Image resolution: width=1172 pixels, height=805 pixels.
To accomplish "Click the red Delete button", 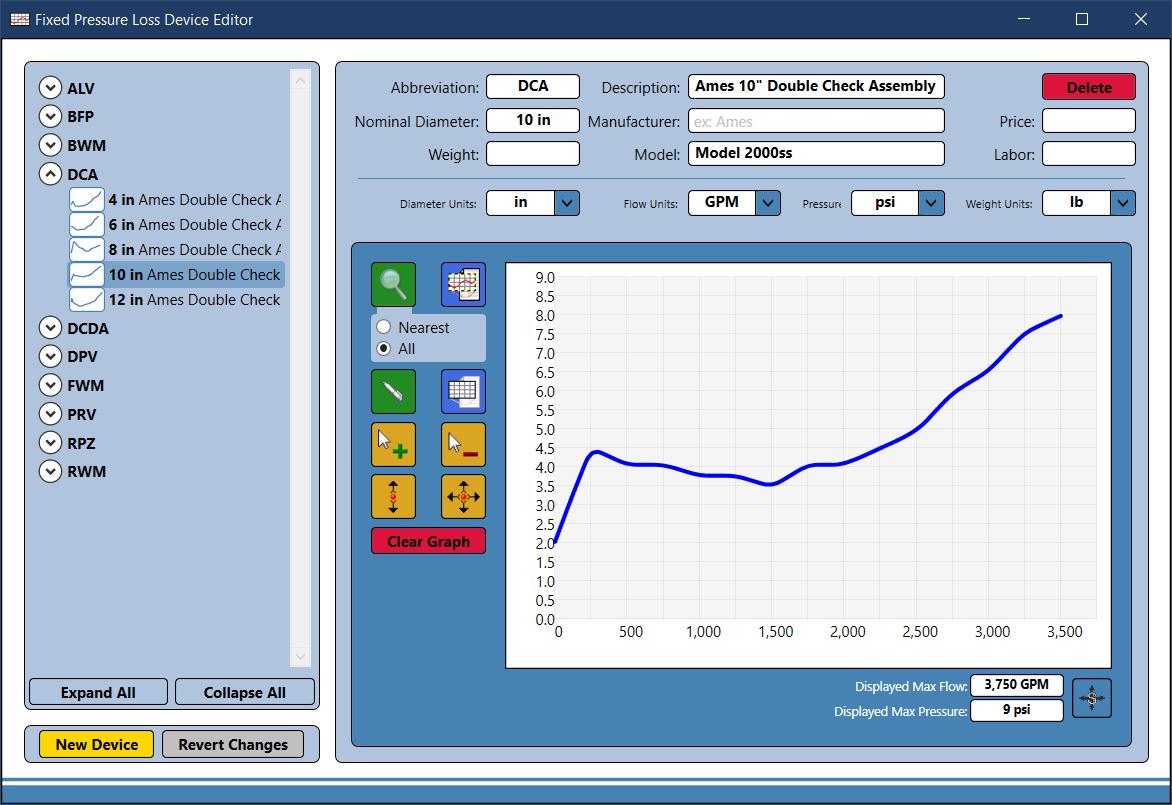I will 1088,87.
